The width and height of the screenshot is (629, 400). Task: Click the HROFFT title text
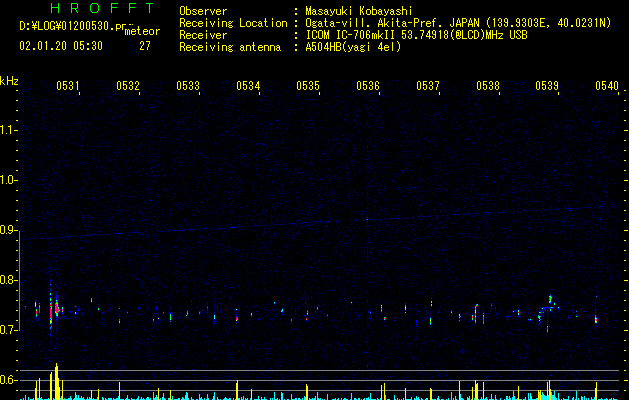103,8
